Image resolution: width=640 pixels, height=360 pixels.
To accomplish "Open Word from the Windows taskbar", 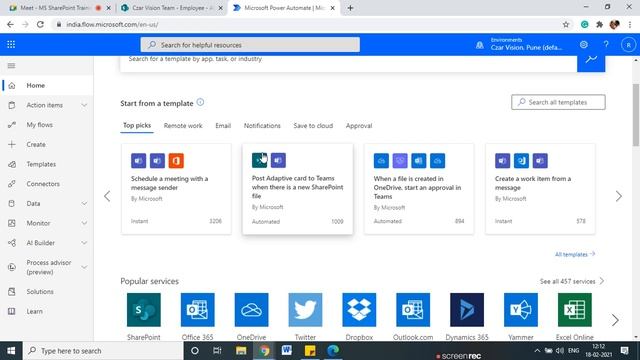I will coord(287,351).
